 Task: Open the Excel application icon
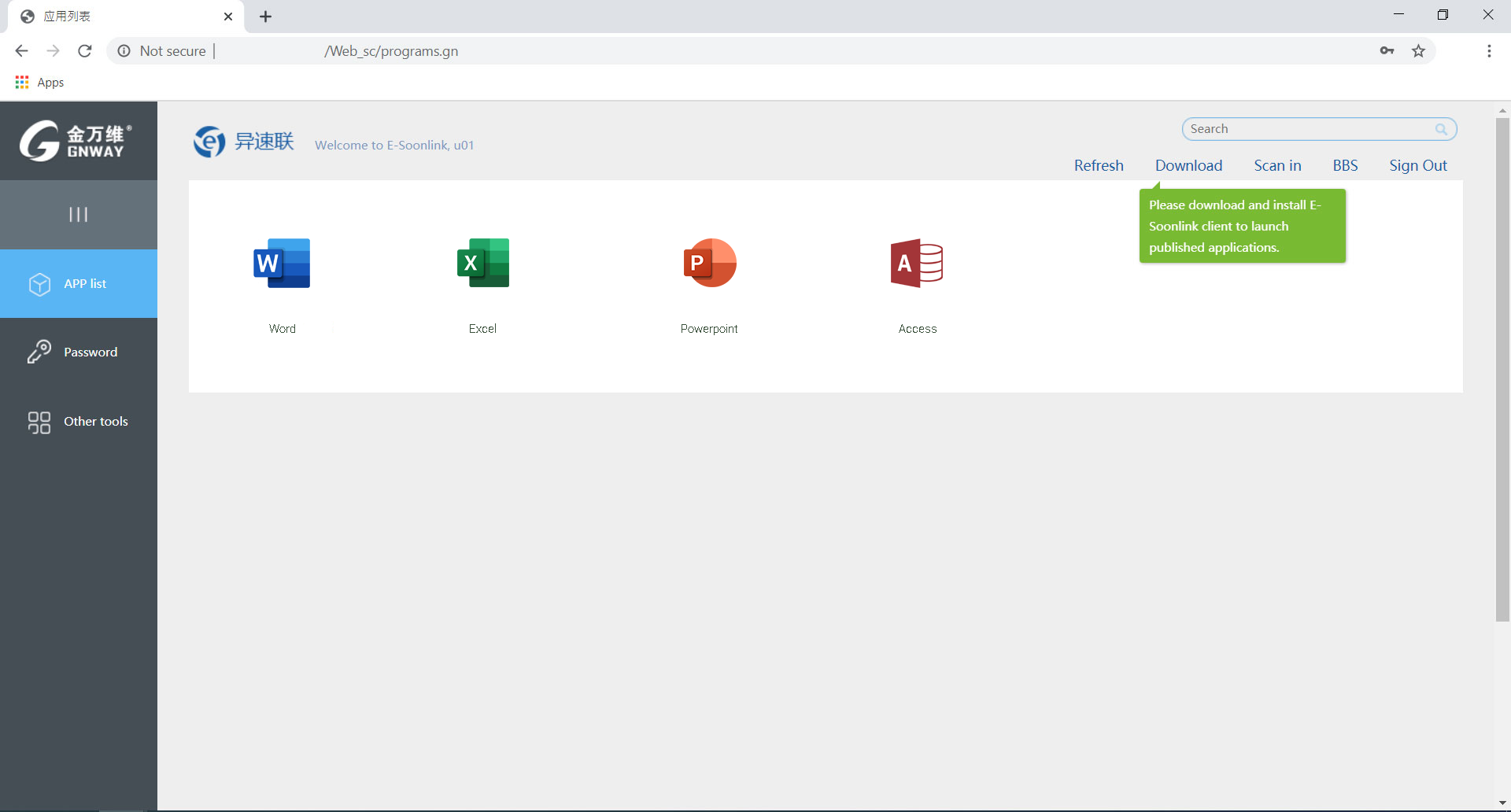(482, 263)
